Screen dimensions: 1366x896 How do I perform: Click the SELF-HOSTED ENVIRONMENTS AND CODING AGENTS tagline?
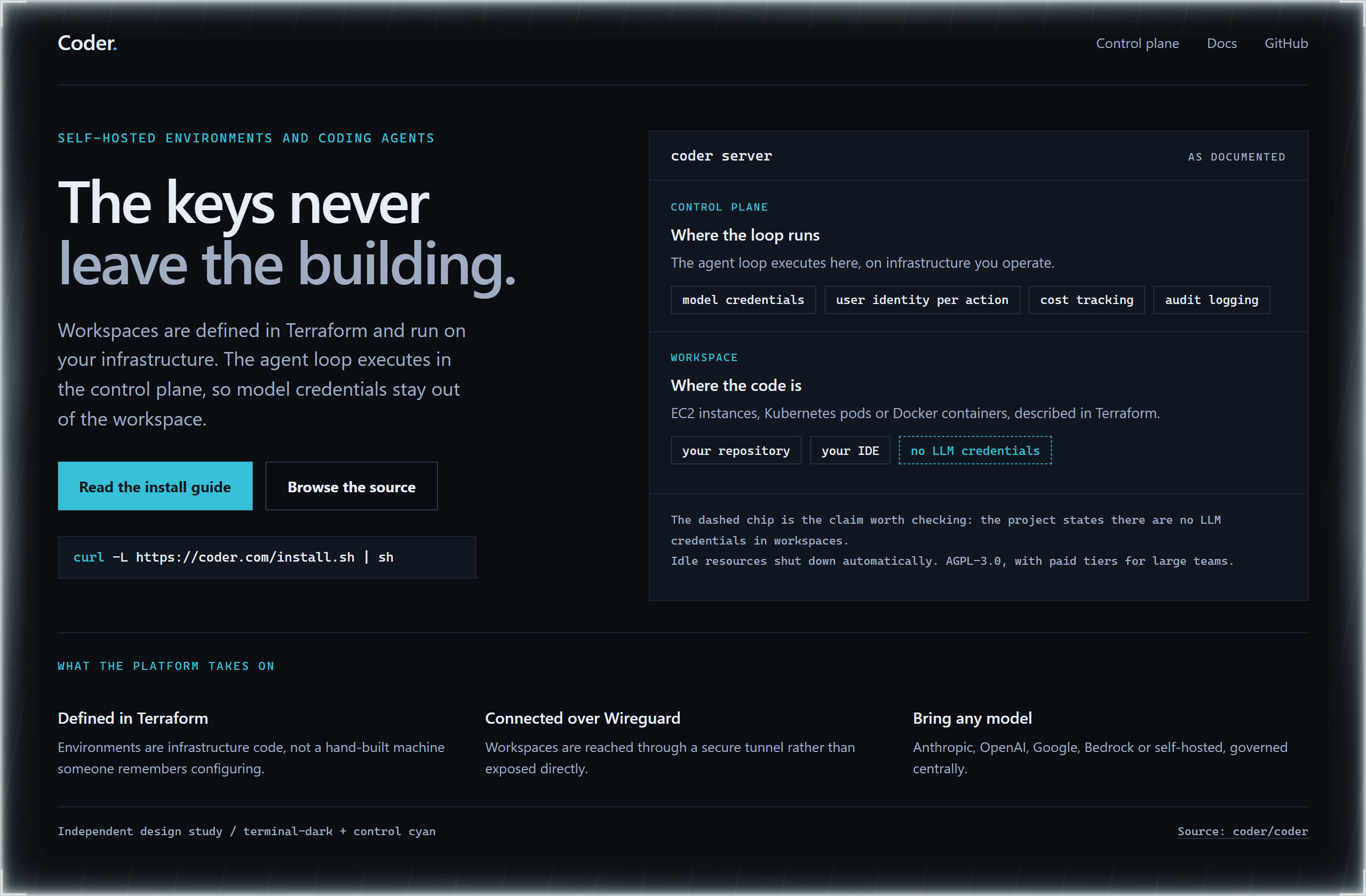point(245,138)
